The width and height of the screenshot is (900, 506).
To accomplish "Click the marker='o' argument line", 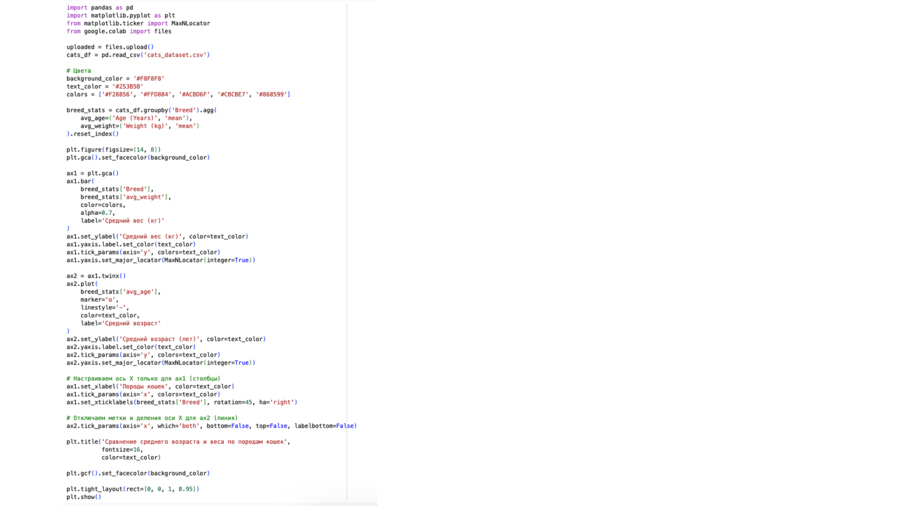I will (x=99, y=300).
